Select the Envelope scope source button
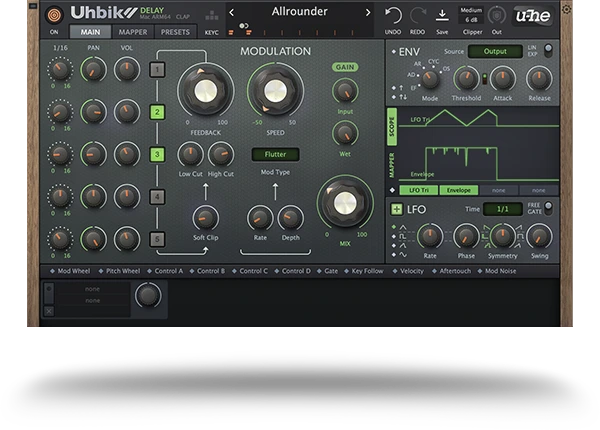Image resolution: width=600 pixels, height=430 pixels. tap(458, 190)
